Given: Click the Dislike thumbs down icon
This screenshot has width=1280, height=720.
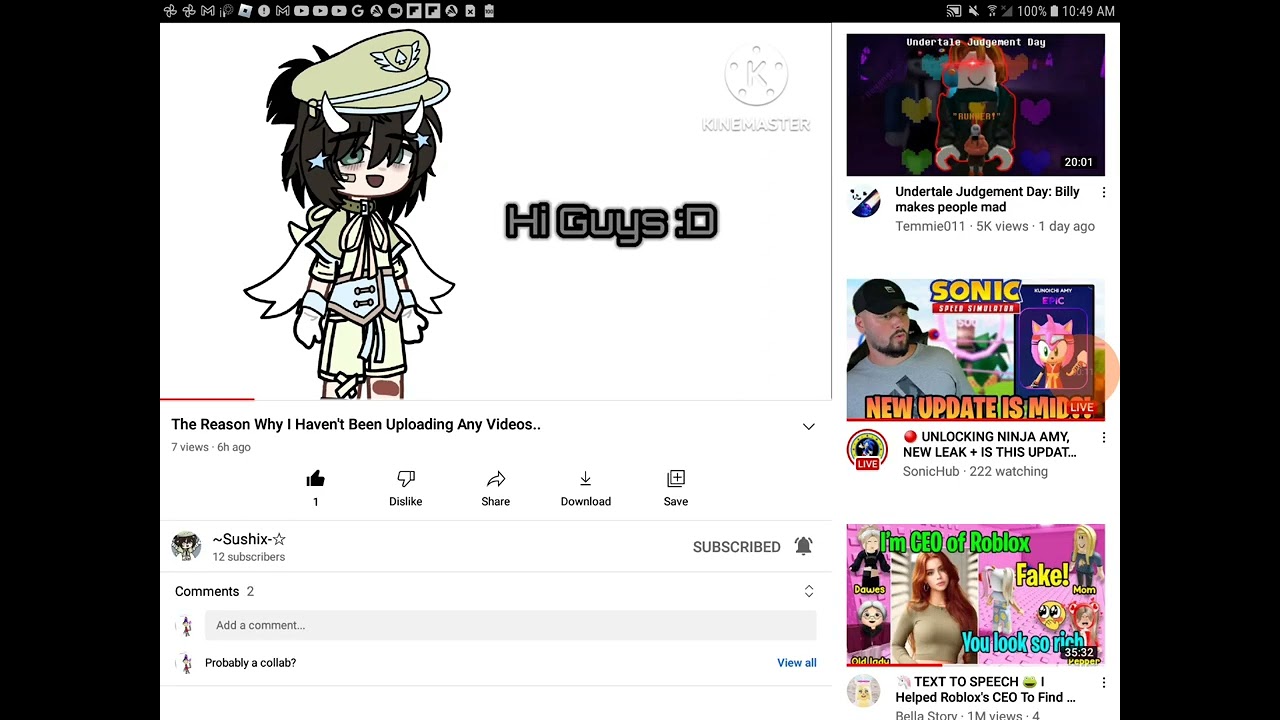Looking at the screenshot, I should 406,479.
